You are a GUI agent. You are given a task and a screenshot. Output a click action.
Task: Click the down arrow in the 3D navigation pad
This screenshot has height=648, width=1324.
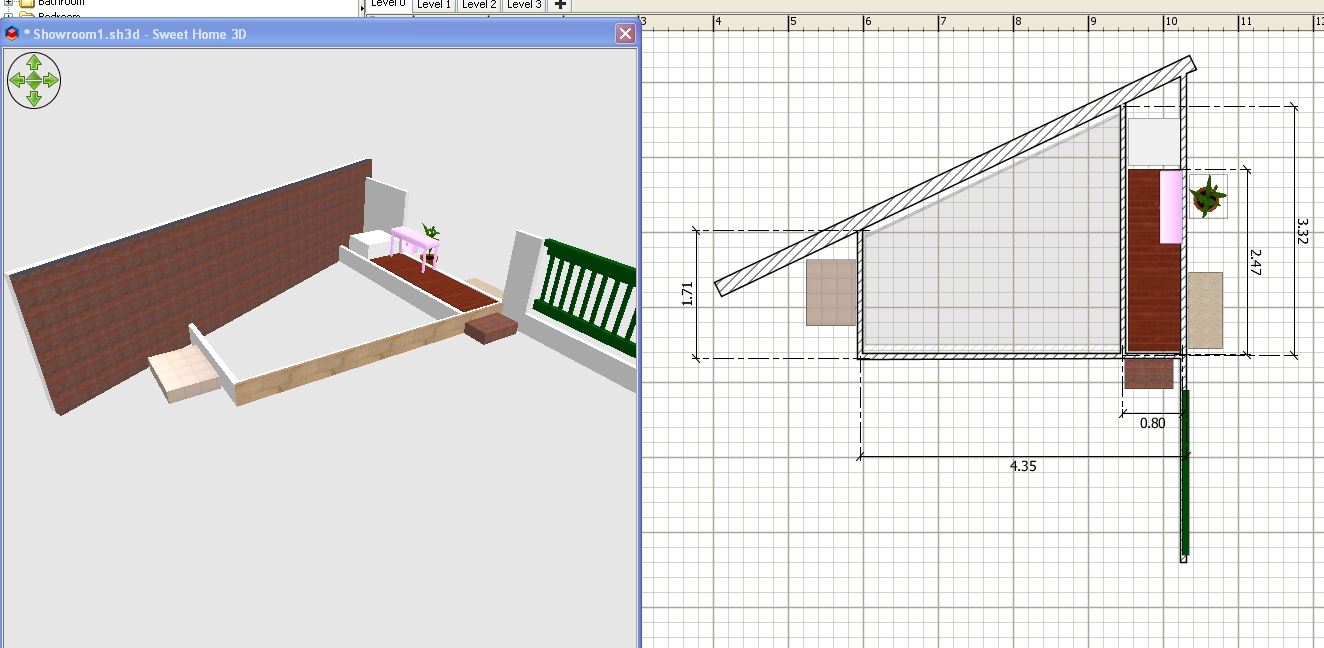[34, 97]
